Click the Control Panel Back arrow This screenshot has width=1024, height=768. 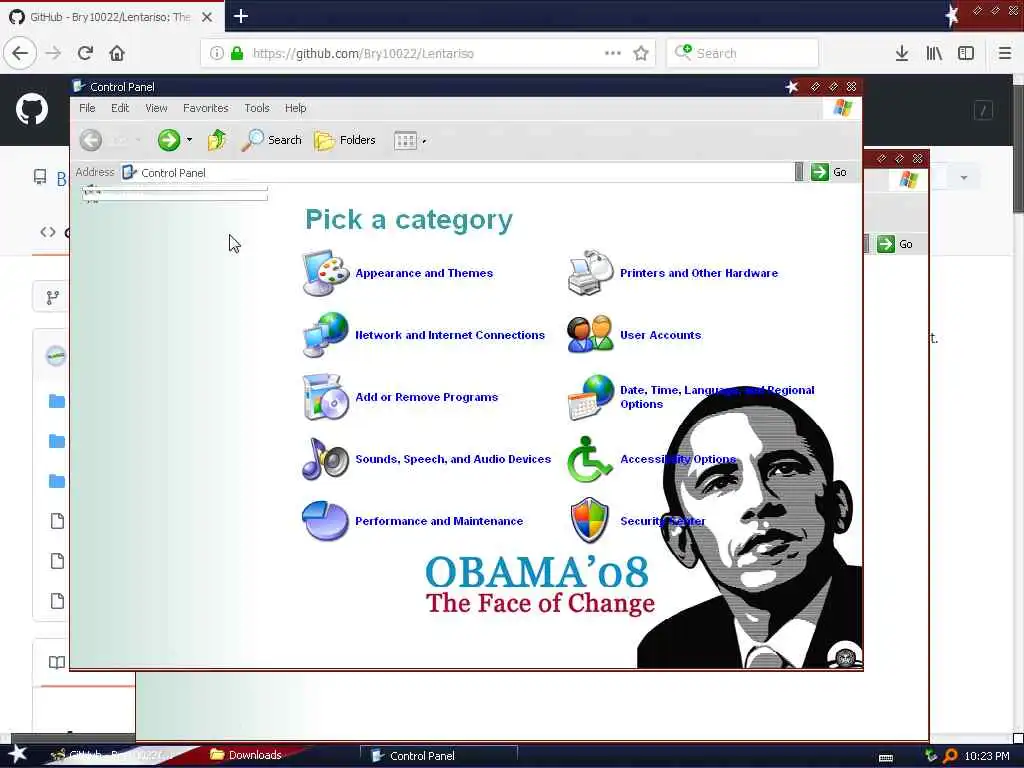pos(91,140)
